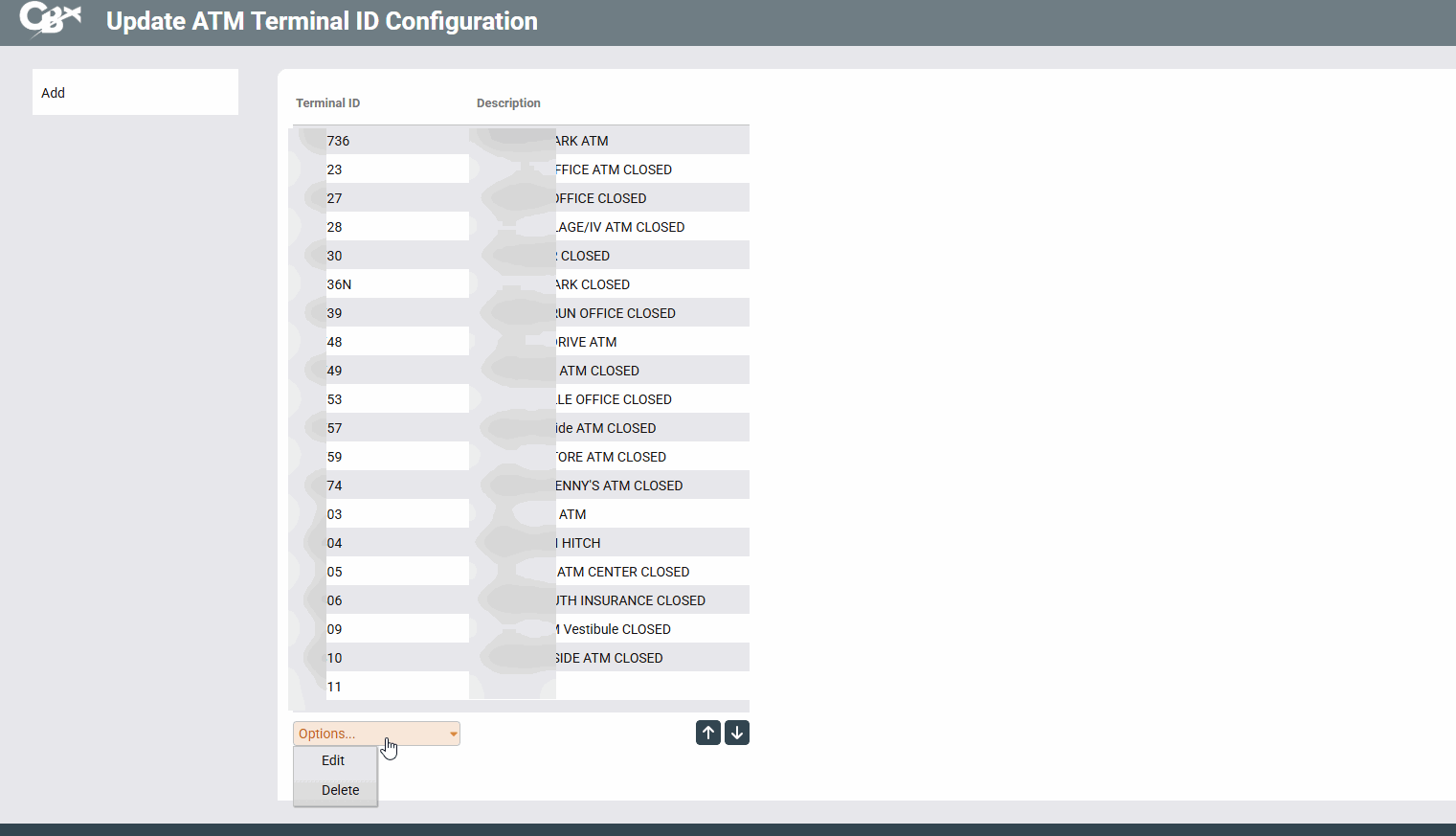Select row with ATM CENTER CLOSED
This screenshot has height=836, width=1456.
(622, 572)
